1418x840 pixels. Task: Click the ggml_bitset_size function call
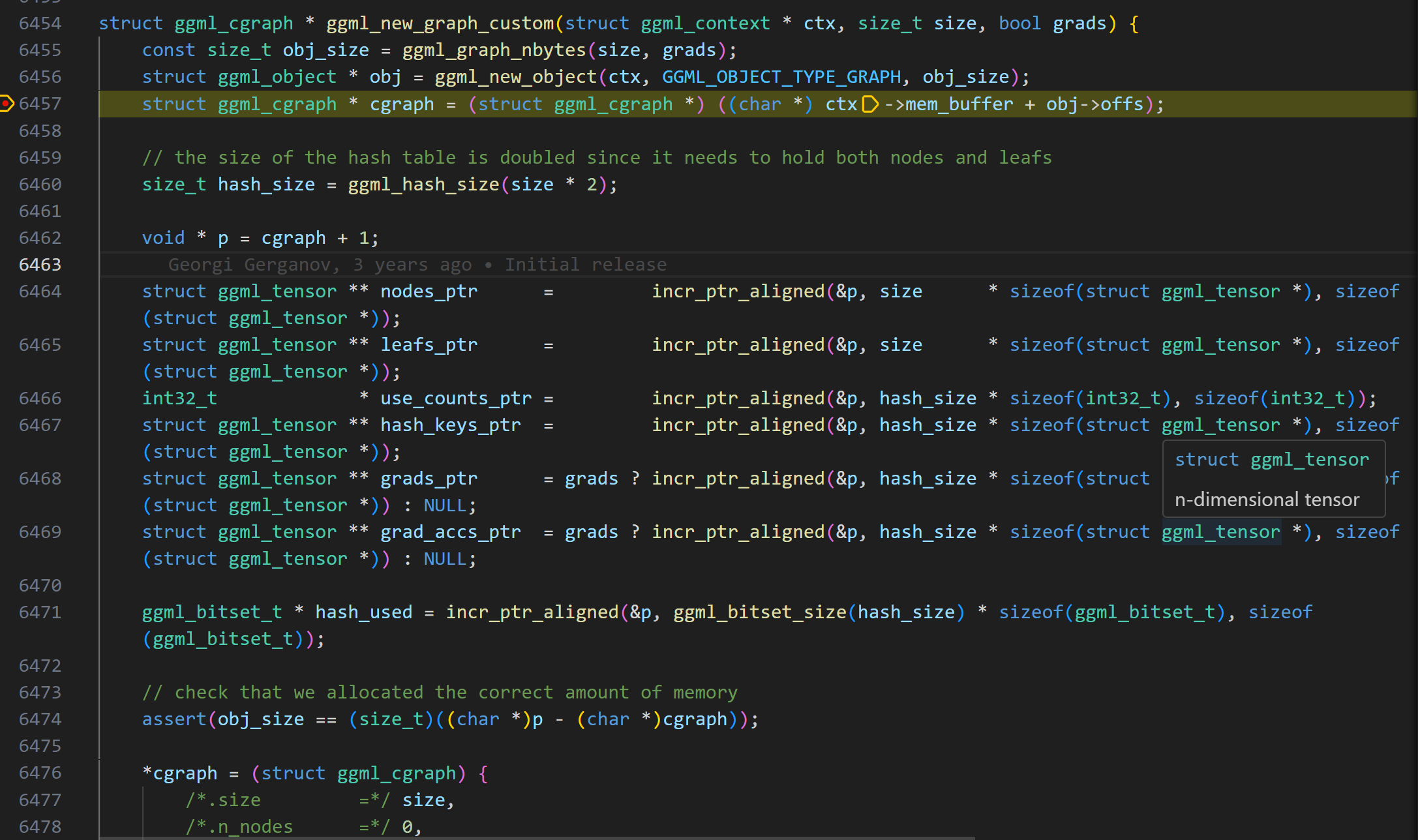tap(759, 612)
